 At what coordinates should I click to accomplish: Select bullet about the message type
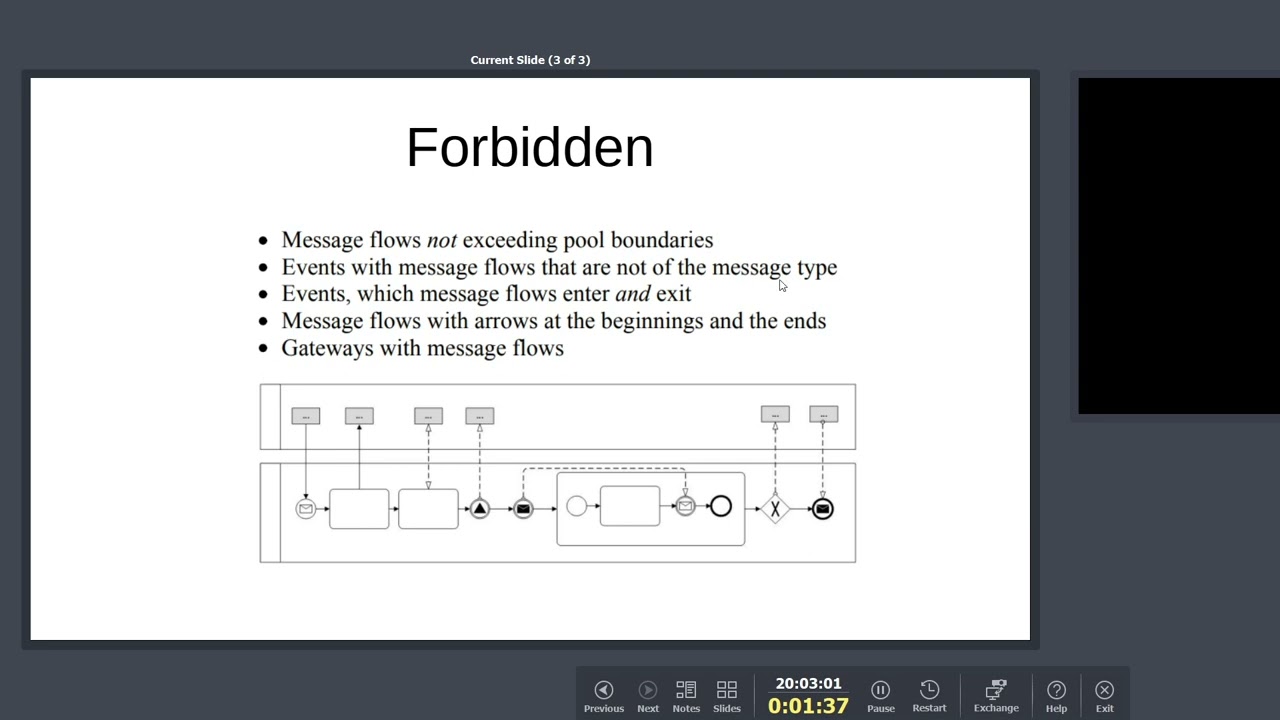click(x=548, y=267)
